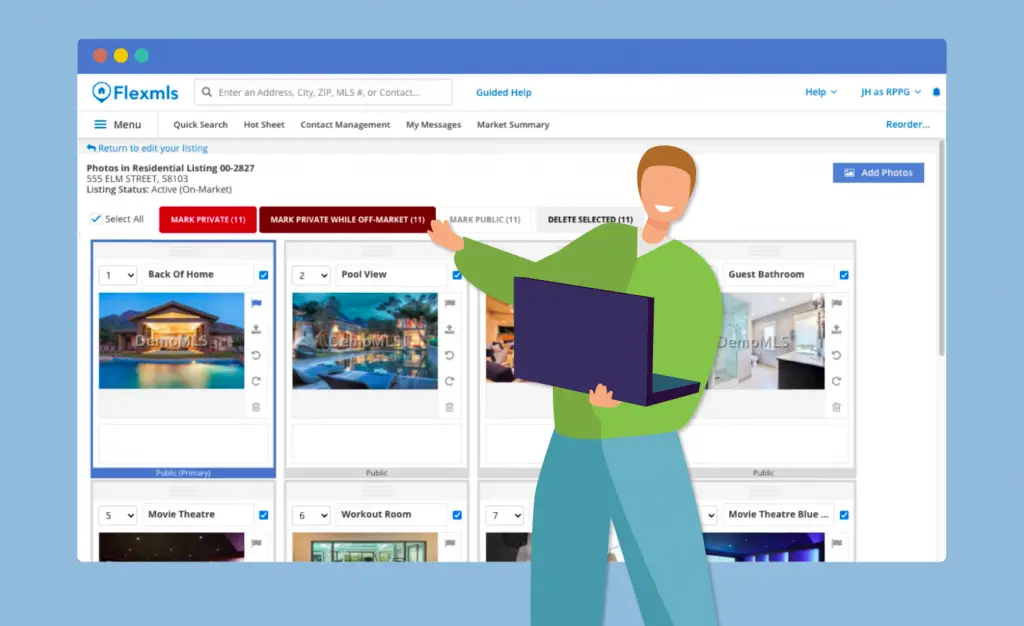This screenshot has width=1024, height=626.
Task: Open notifications with the bell icon
Action: click(936, 92)
